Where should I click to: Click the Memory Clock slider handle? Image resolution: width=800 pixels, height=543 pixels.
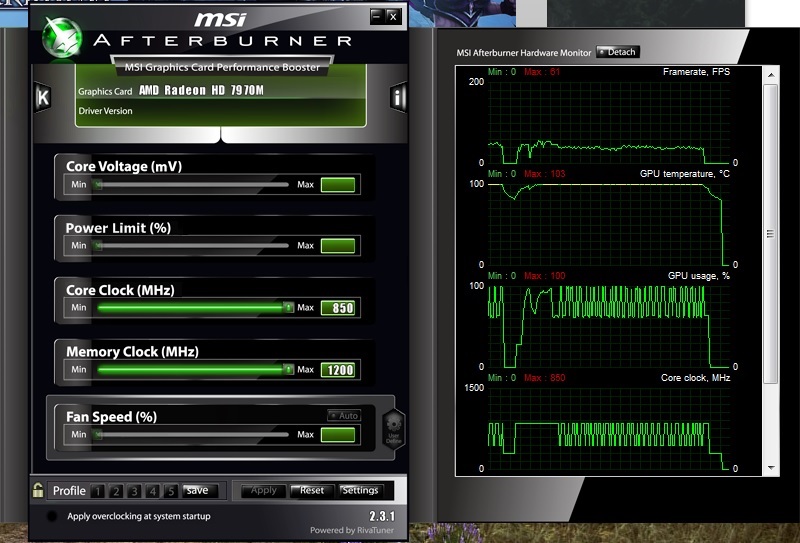[x=288, y=369]
